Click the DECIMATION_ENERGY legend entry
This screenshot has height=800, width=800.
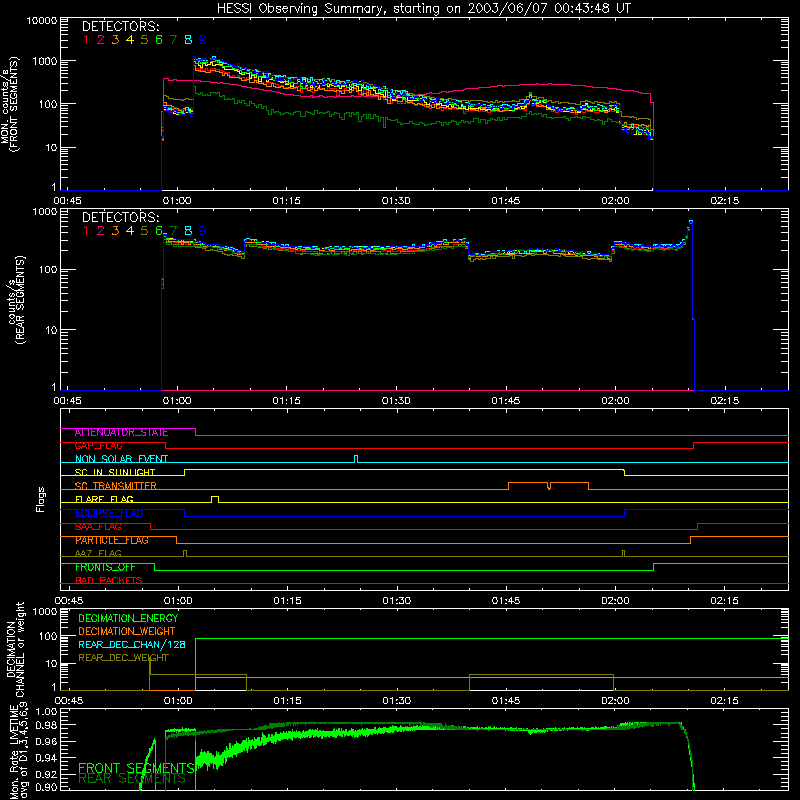point(128,618)
